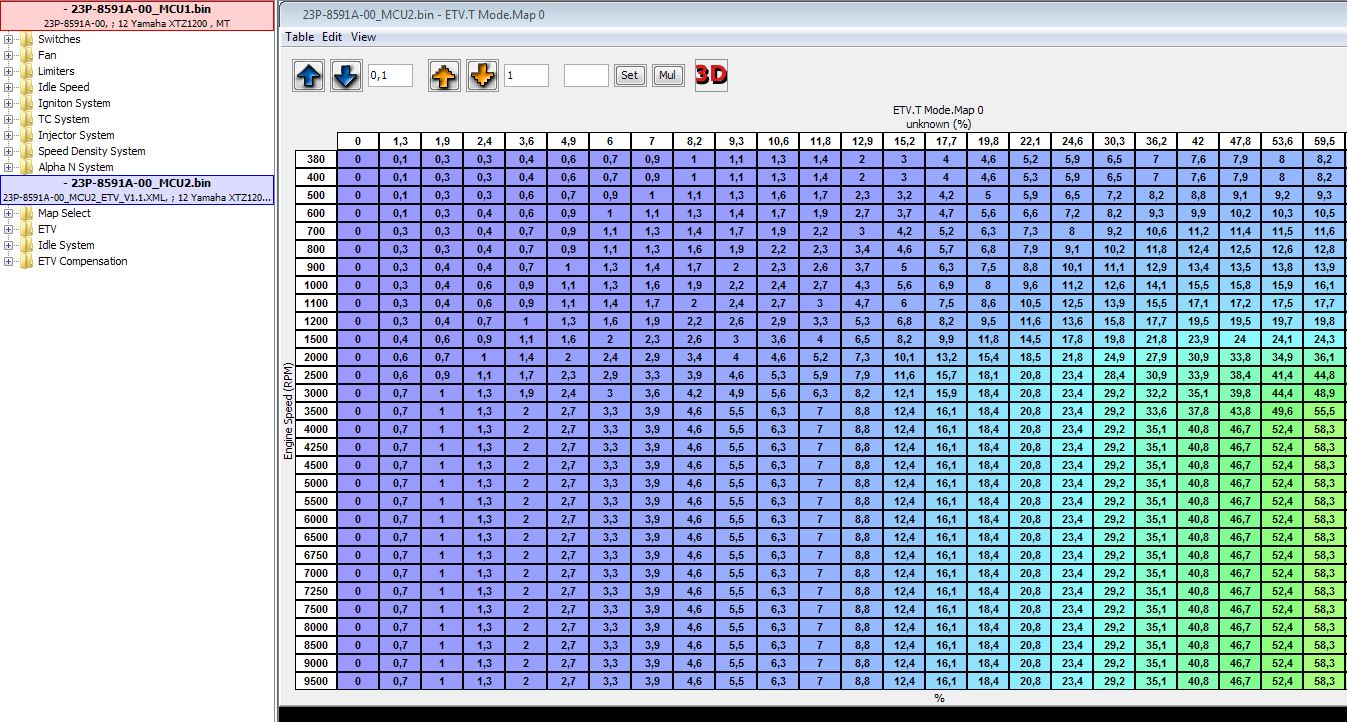Expand the Injector System tree node
Image resolution: width=1347 pixels, height=722 pixels.
(9, 136)
